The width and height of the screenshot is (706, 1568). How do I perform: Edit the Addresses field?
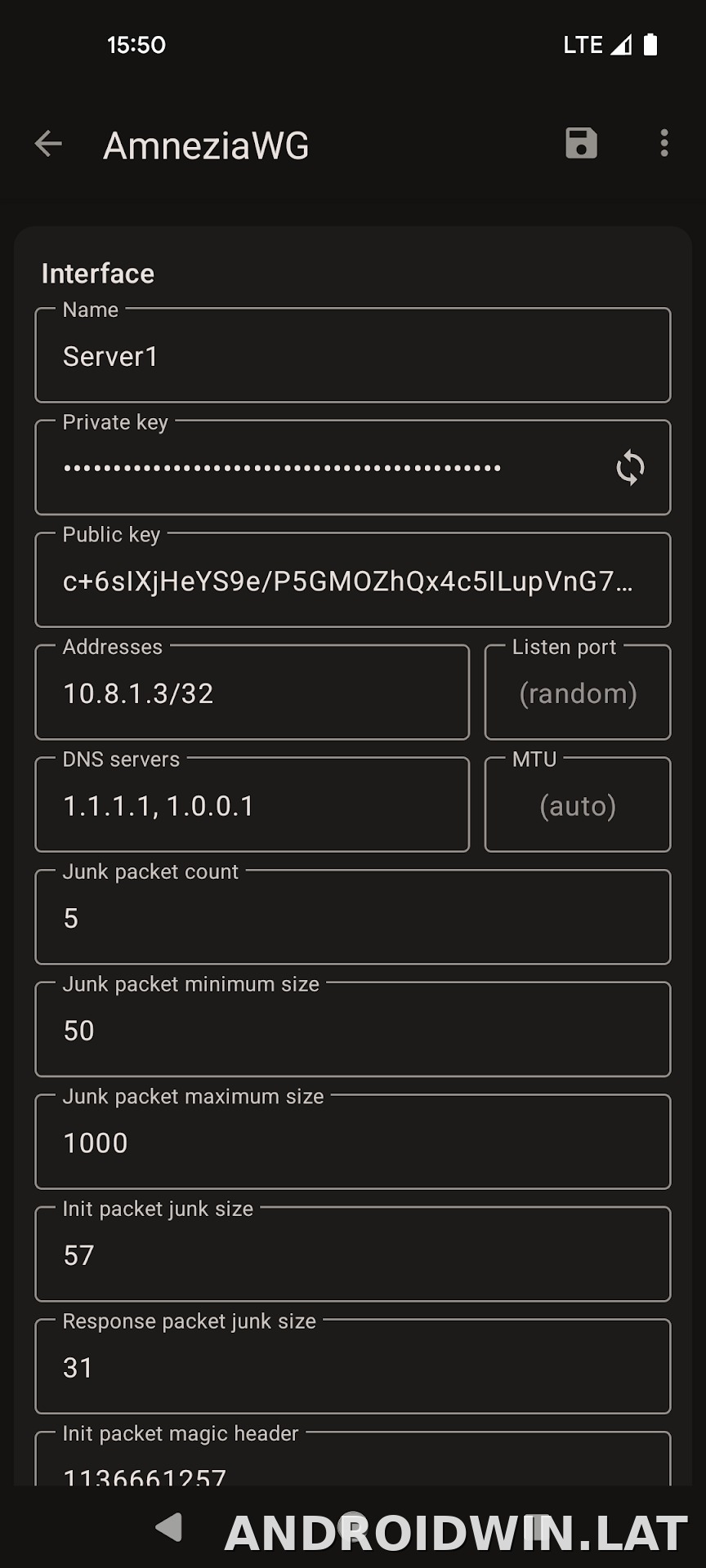click(x=252, y=693)
